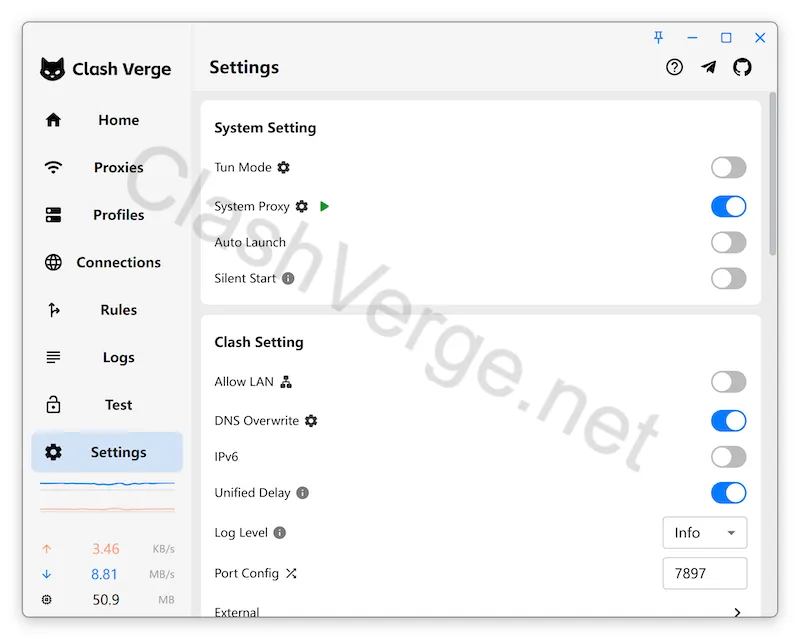Enable the IPv6 switch
This screenshot has width=800, height=639.
[x=729, y=457]
